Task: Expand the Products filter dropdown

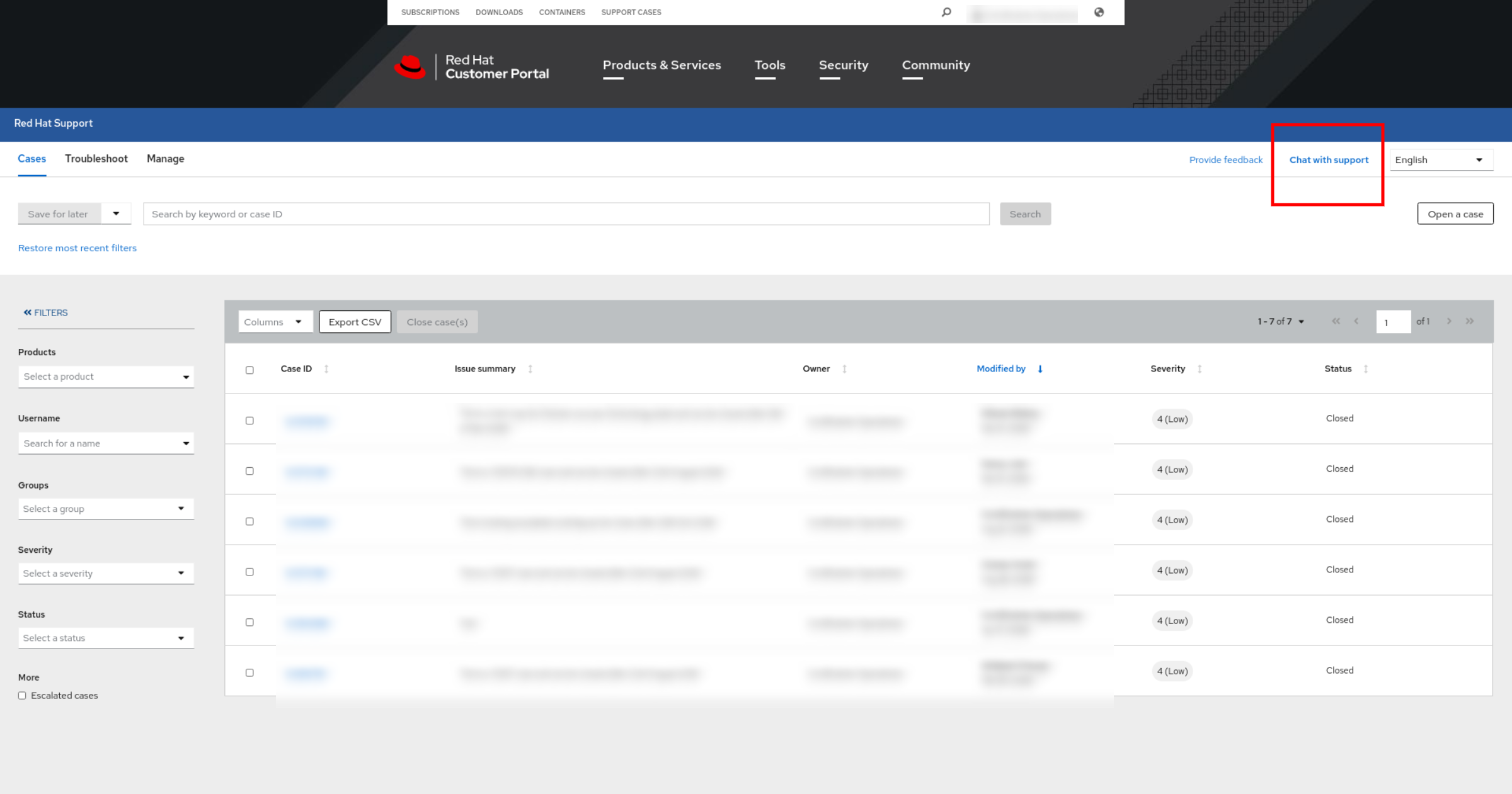Action: tap(106, 376)
